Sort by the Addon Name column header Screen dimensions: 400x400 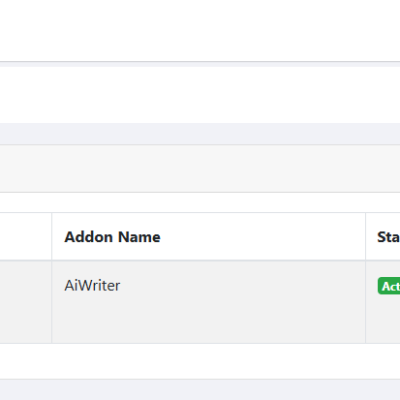pyautogui.click(x=112, y=237)
